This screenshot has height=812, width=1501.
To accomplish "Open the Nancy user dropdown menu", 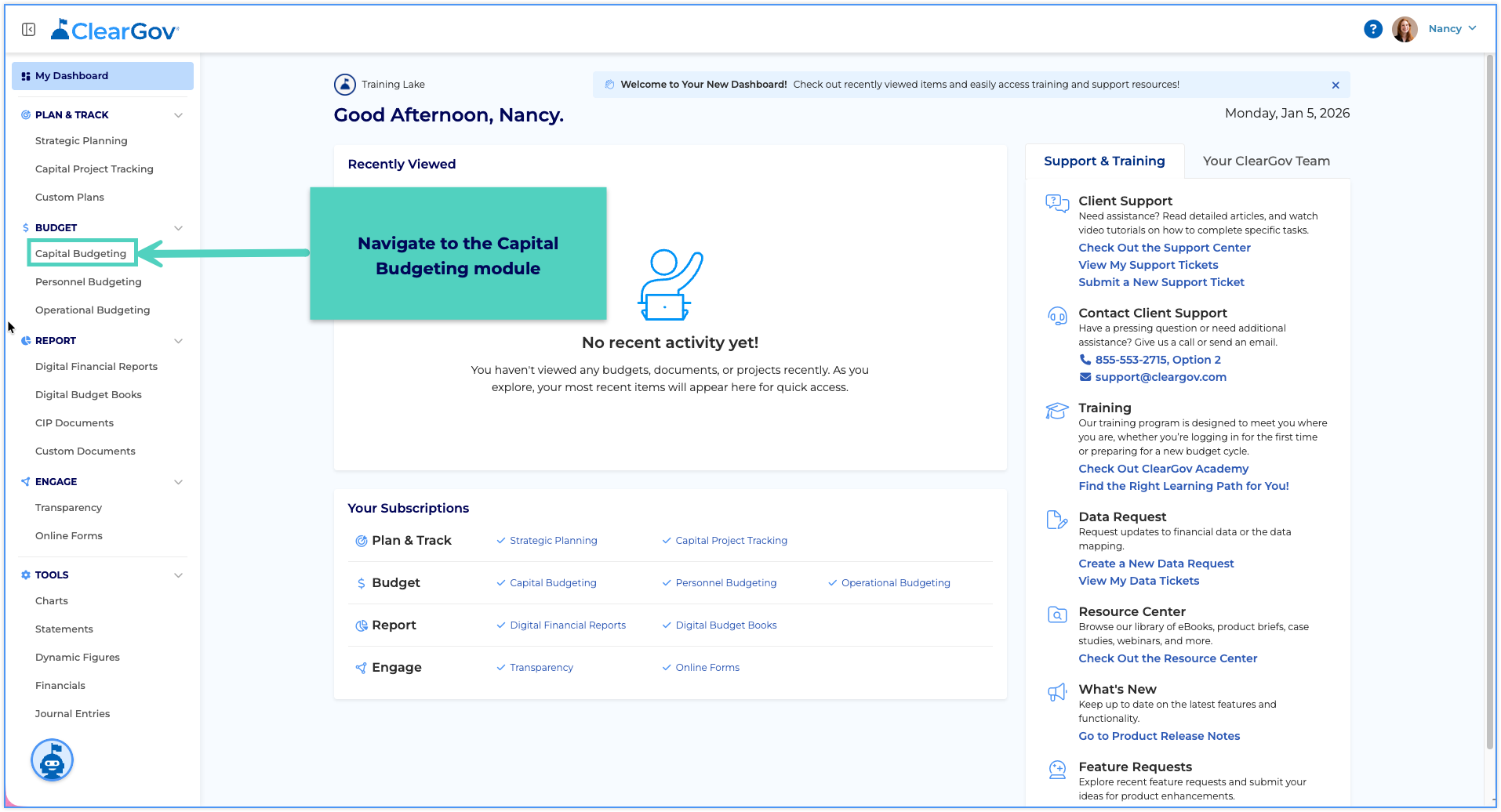I will 1452,29.
